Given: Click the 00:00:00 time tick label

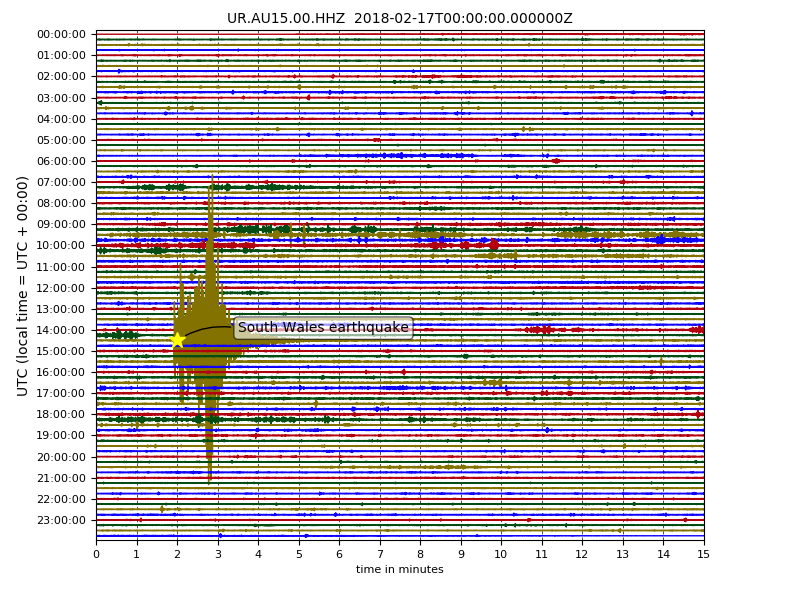Looking at the screenshot, I should (61, 34).
